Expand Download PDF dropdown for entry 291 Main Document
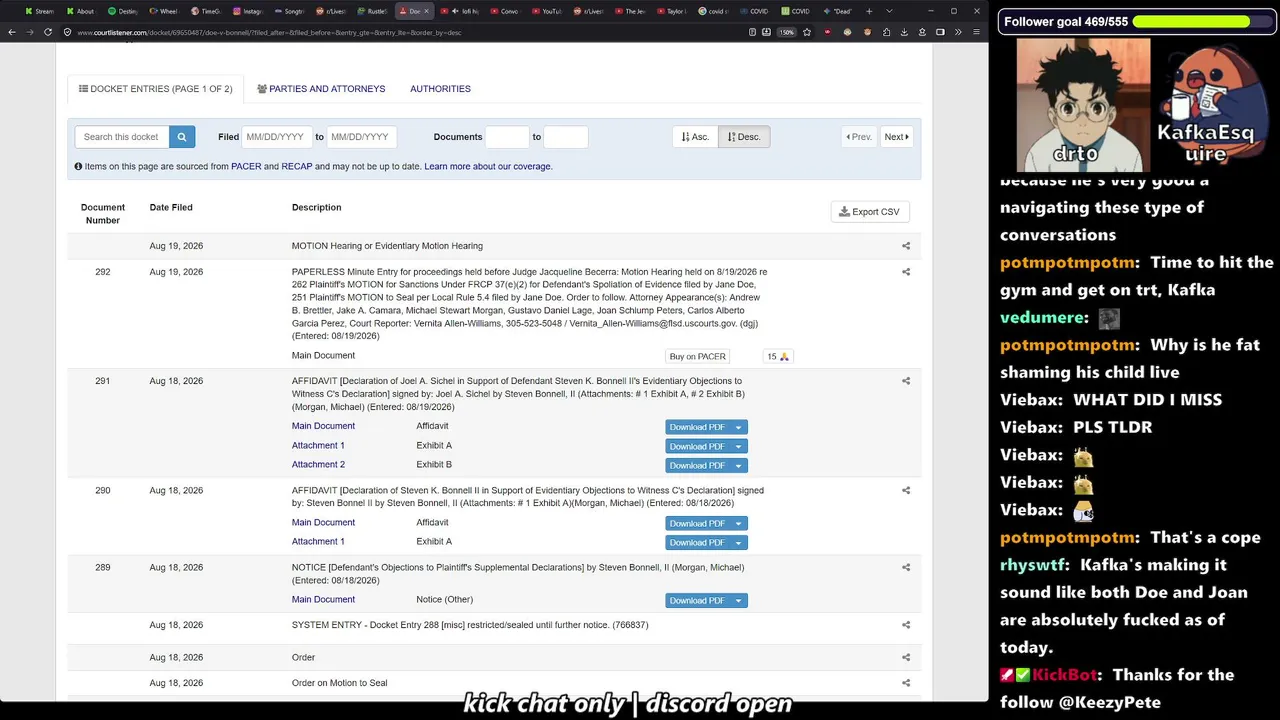1280x720 pixels. (x=739, y=427)
